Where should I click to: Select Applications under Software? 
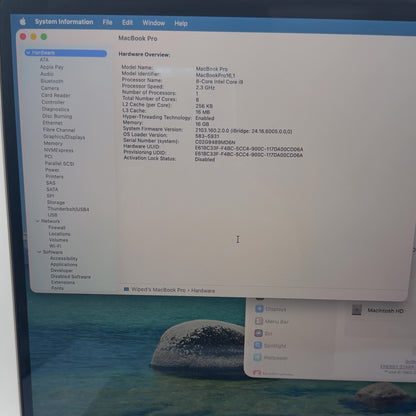click(x=64, y=264)
